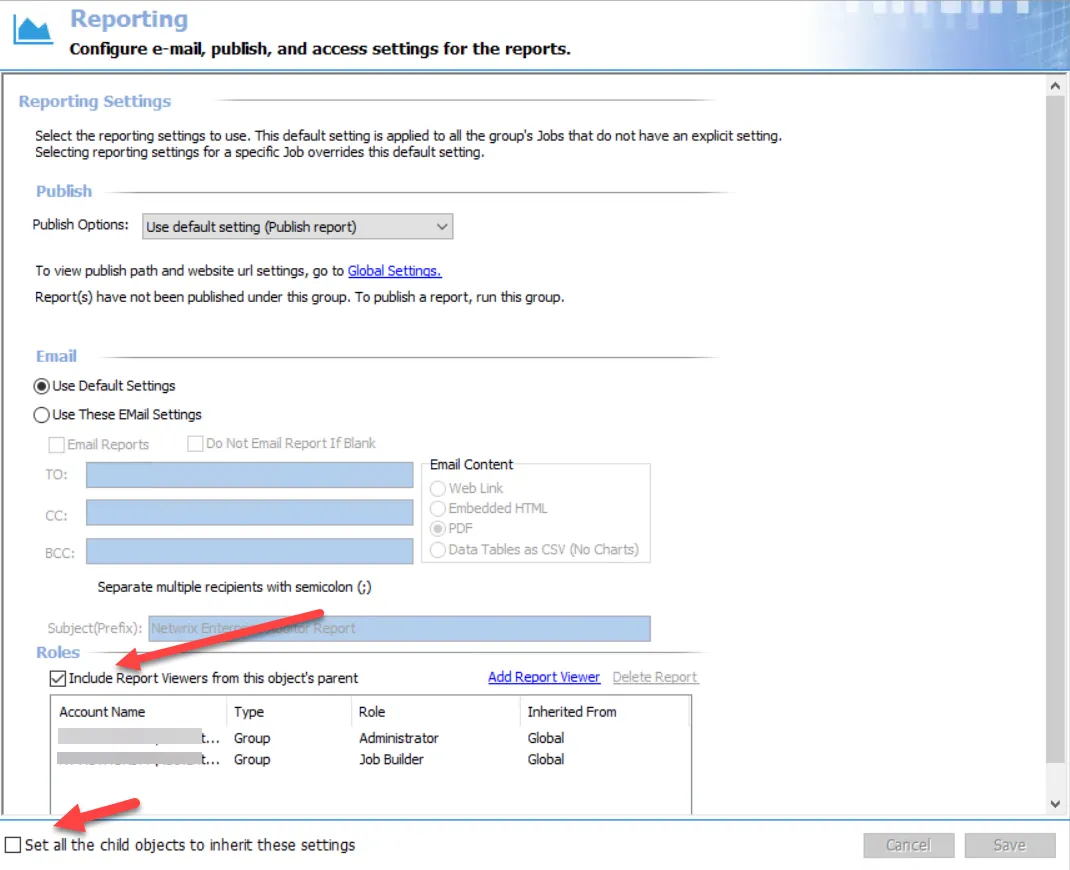1070x870 pixels.
Task: Expand Publish Options using its chevron arrow
Action: pos(442,227)
